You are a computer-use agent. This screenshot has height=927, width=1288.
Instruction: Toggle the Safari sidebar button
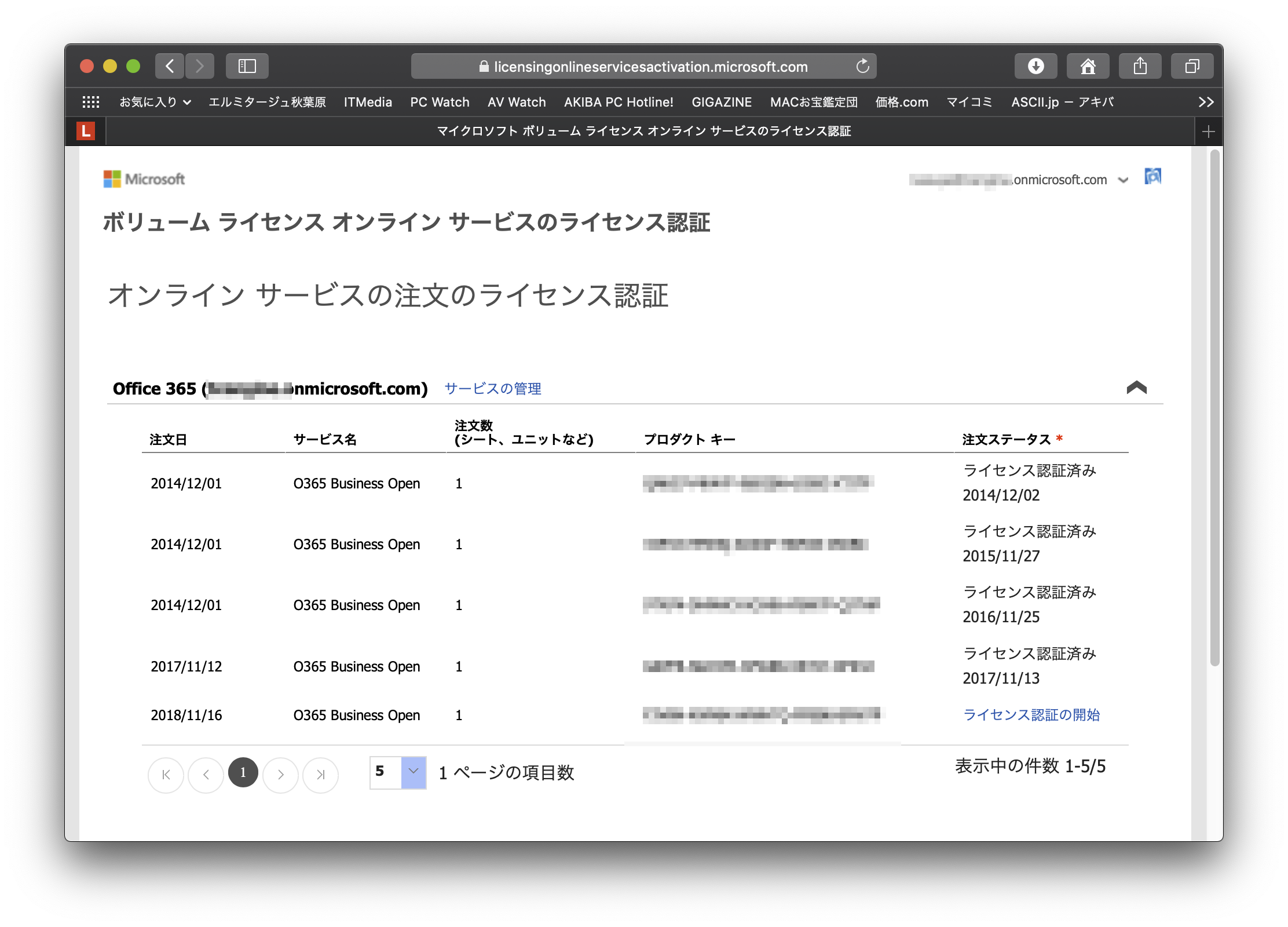tap(247, 66)
